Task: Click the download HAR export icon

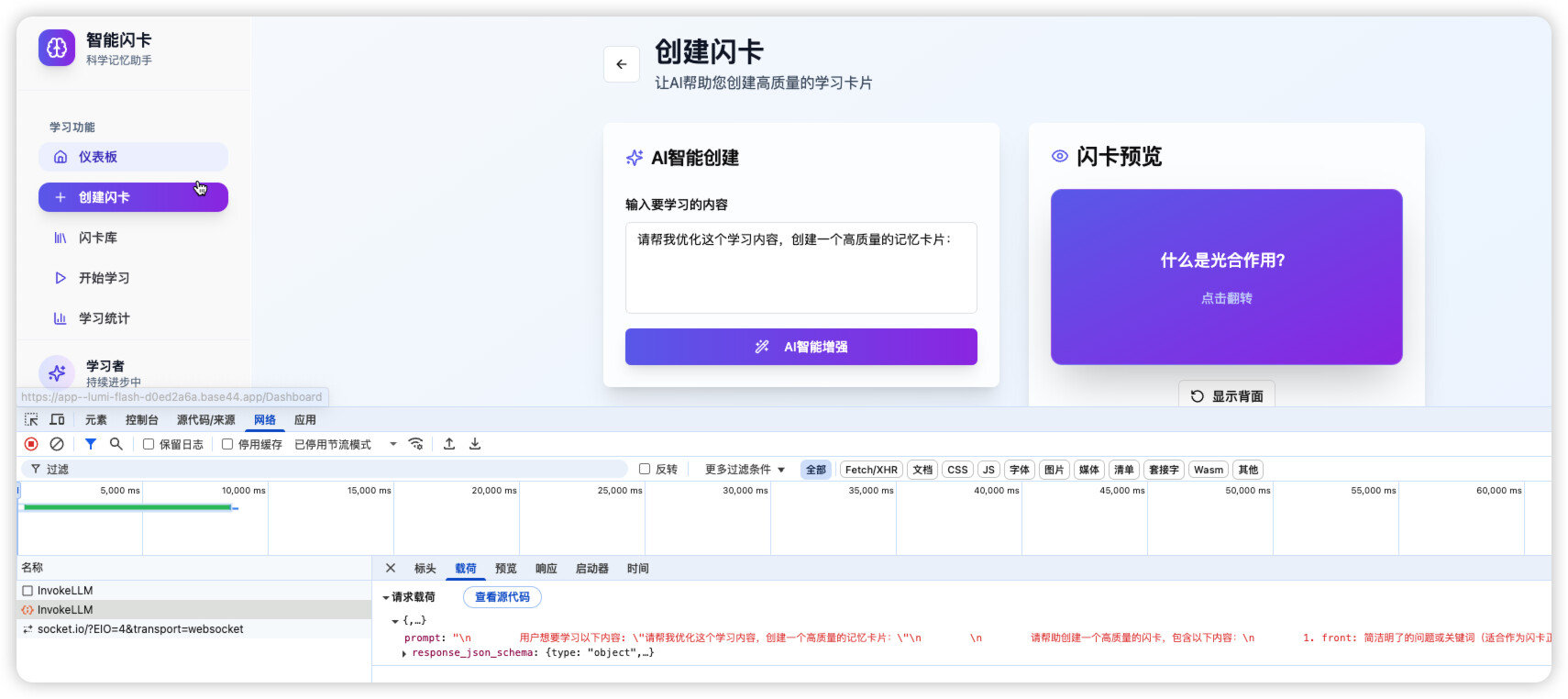Action: coord(475,444)
